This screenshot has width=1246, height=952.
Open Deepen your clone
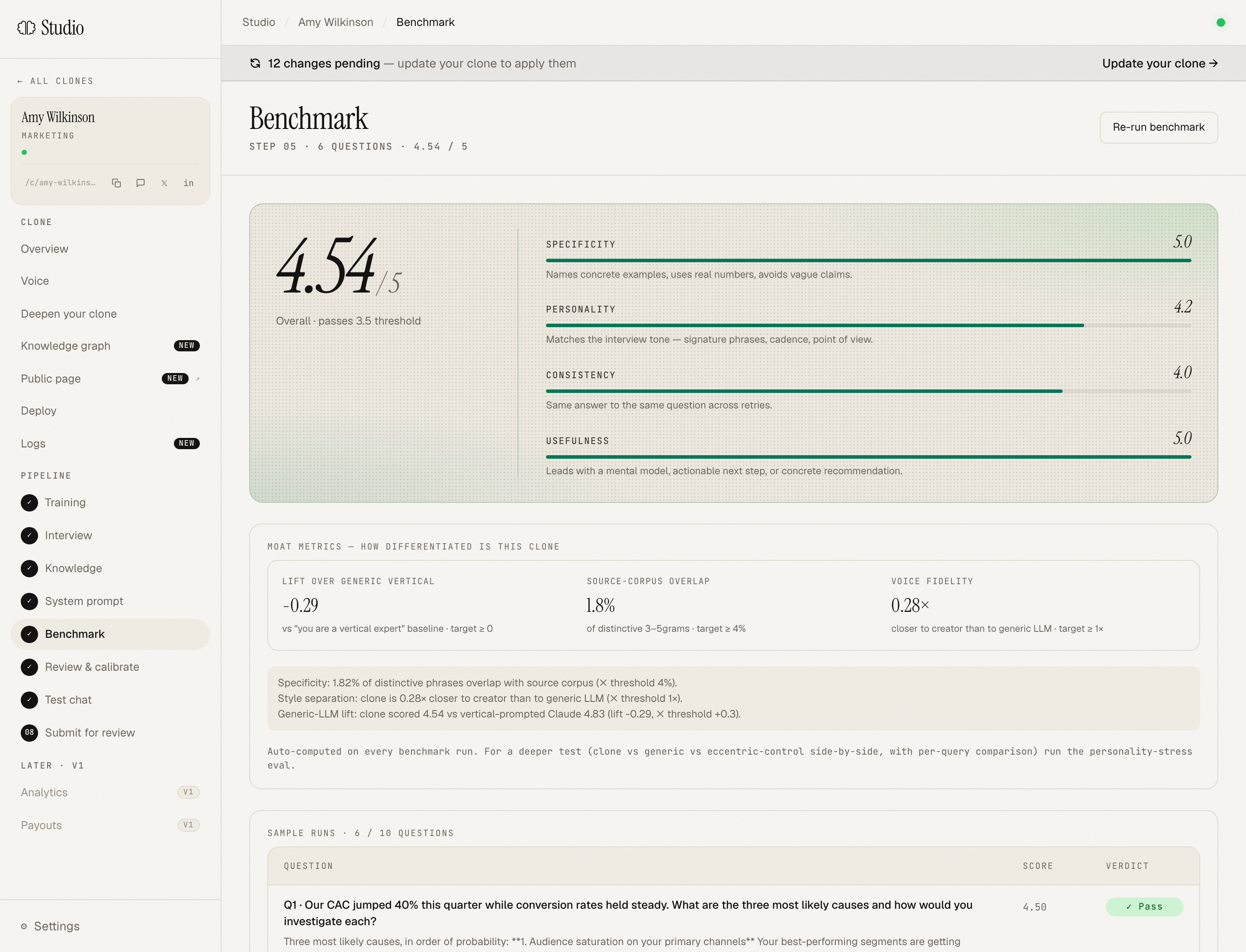coord(110,314)
